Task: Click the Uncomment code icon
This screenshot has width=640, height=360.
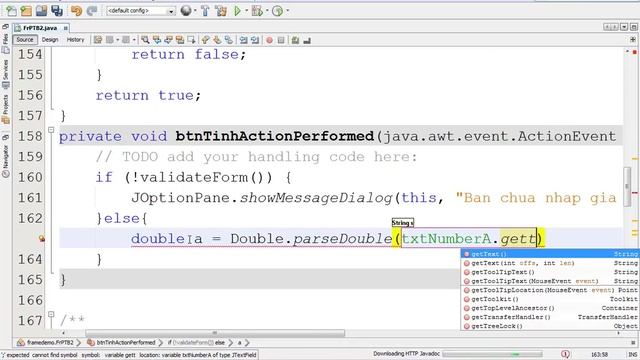Action: point(307,40)
